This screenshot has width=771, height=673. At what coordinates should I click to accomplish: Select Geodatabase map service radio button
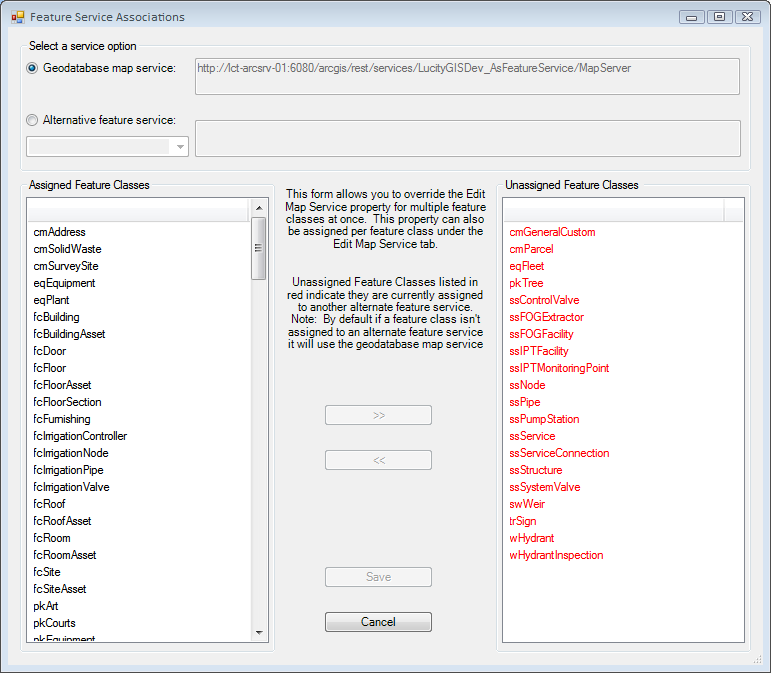point(32,68)
